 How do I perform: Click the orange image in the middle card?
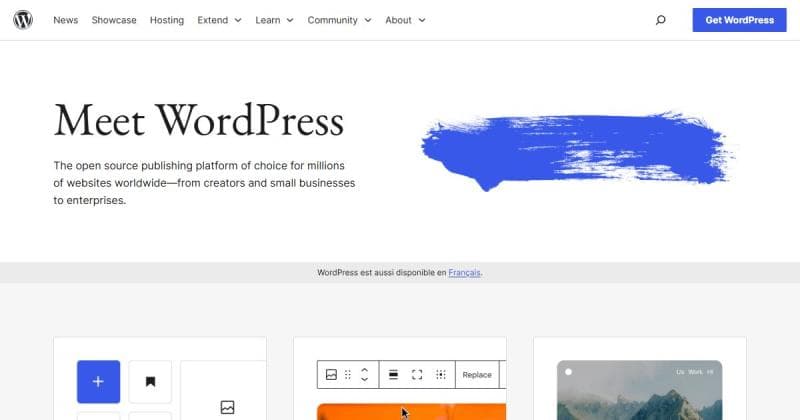(411, 412)
